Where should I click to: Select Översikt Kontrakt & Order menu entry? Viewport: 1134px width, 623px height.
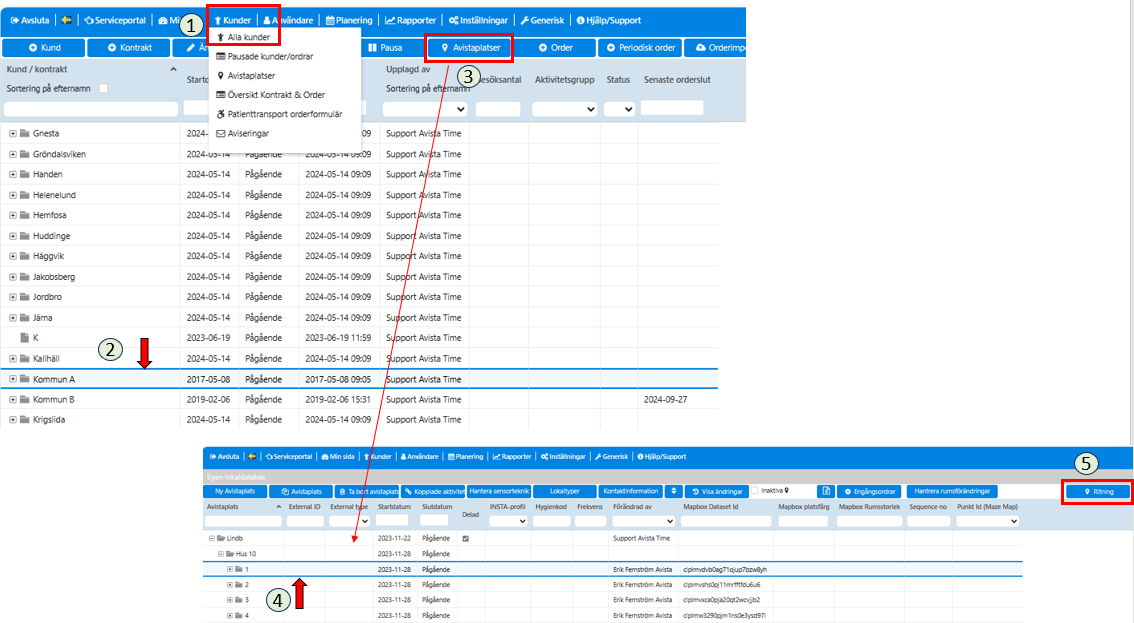click(x=270, y=95)
